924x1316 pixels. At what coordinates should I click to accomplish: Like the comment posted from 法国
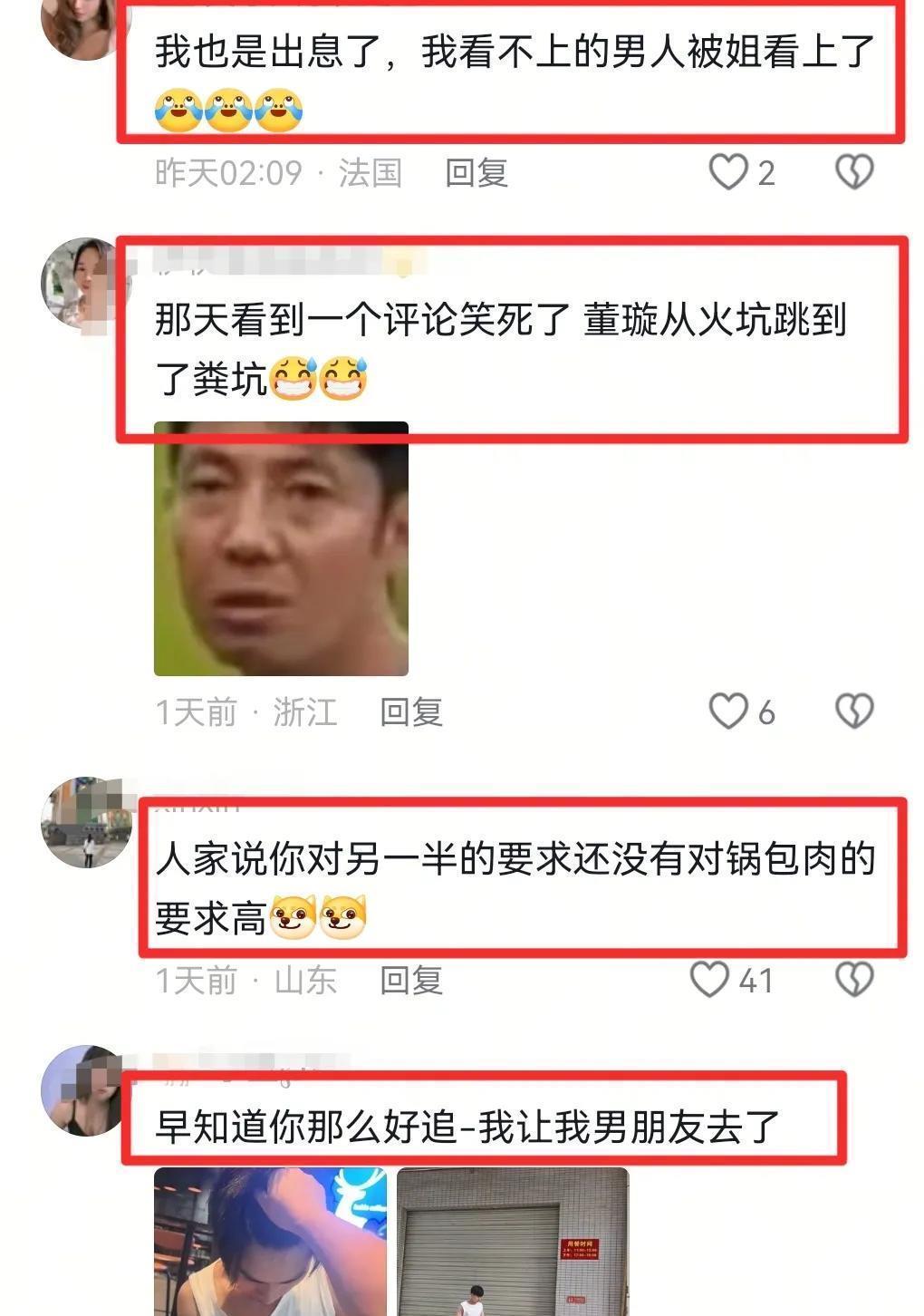728,172
